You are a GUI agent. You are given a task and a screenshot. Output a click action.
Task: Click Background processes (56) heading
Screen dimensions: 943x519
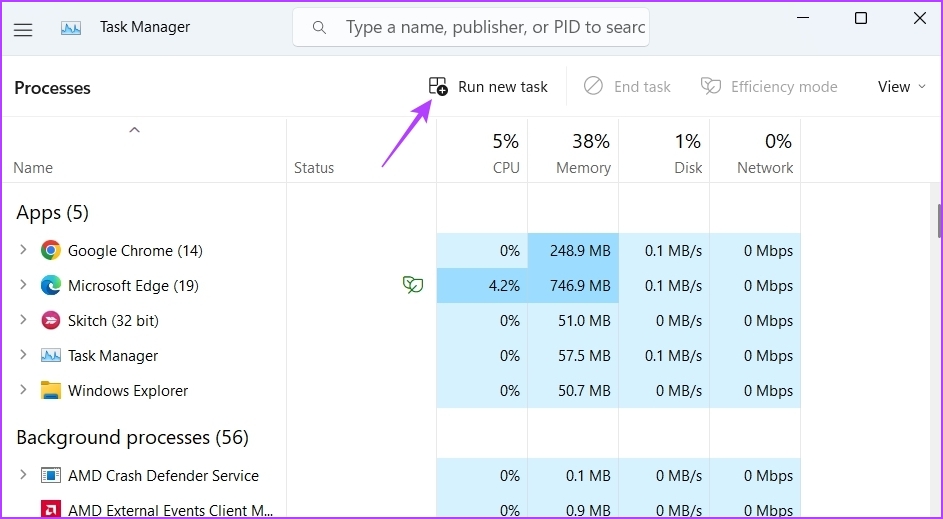coord(132,438)
